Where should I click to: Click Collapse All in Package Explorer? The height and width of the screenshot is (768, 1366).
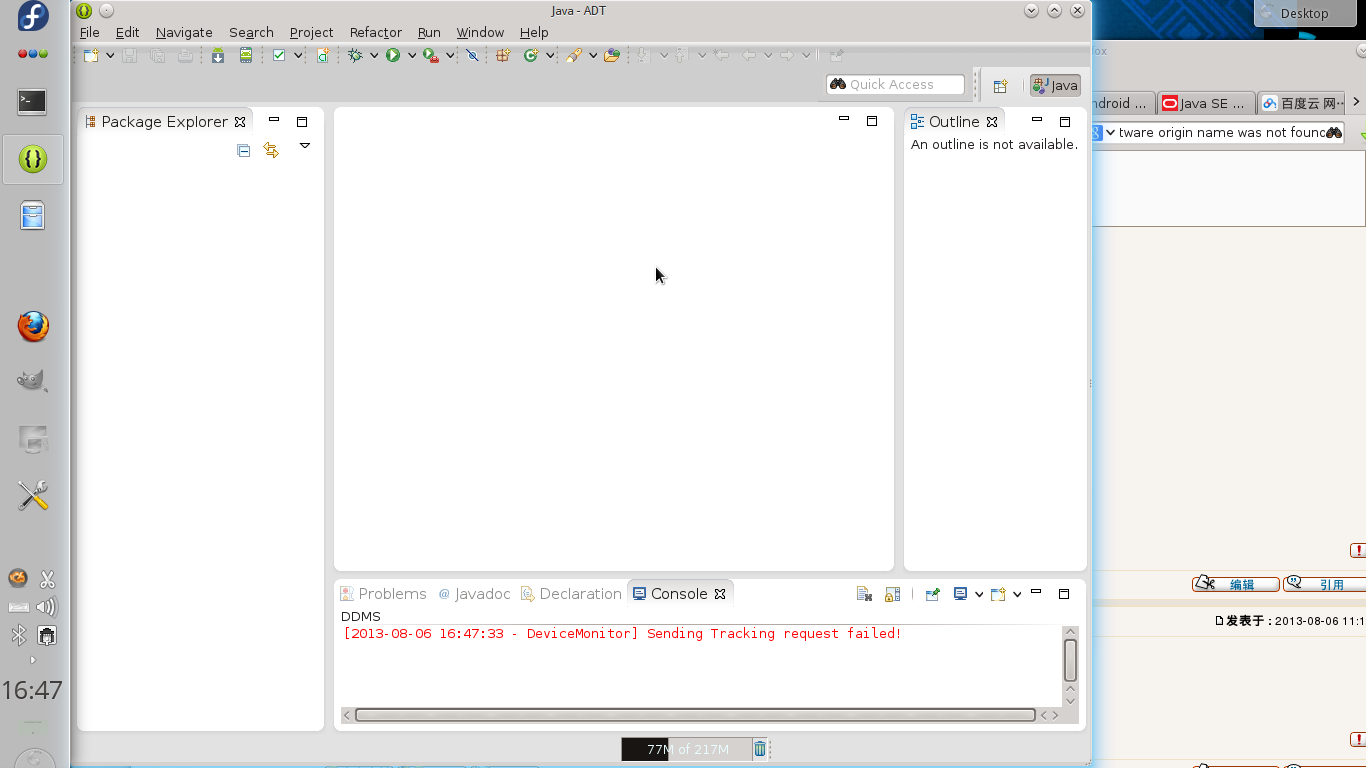point(243,150)
